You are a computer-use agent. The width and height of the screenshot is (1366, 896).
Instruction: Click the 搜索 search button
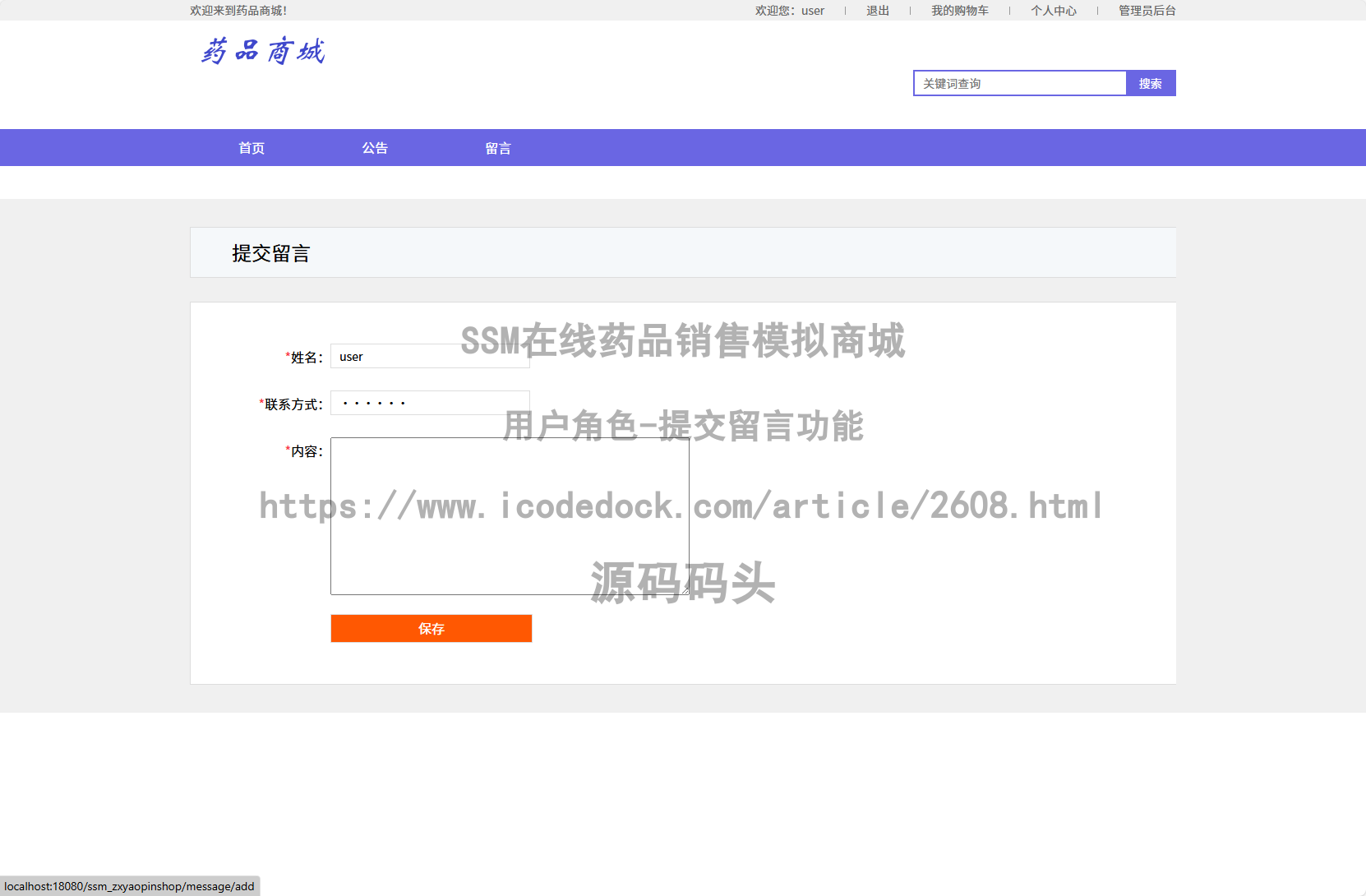[x=1150, y=83]
